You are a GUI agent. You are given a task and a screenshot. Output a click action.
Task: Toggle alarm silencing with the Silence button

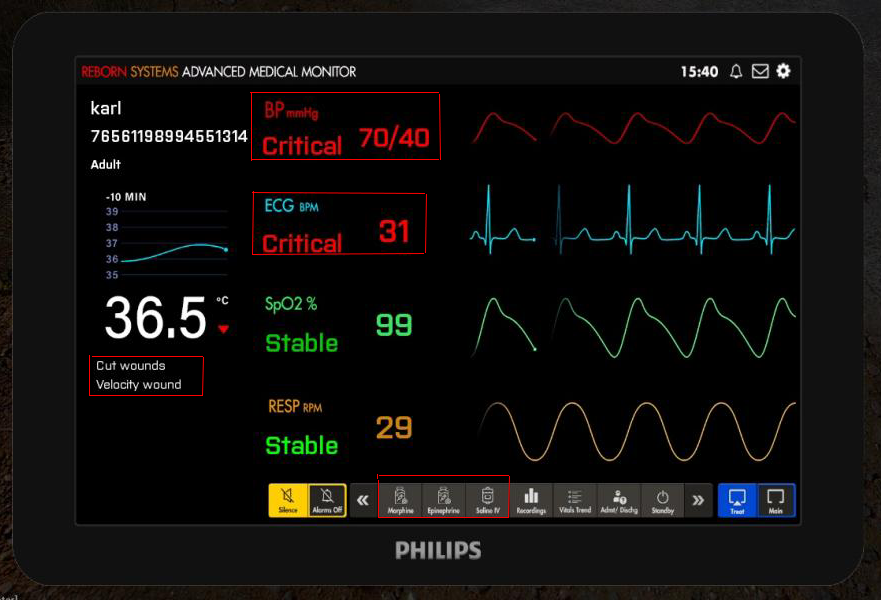tap(290, 500)
